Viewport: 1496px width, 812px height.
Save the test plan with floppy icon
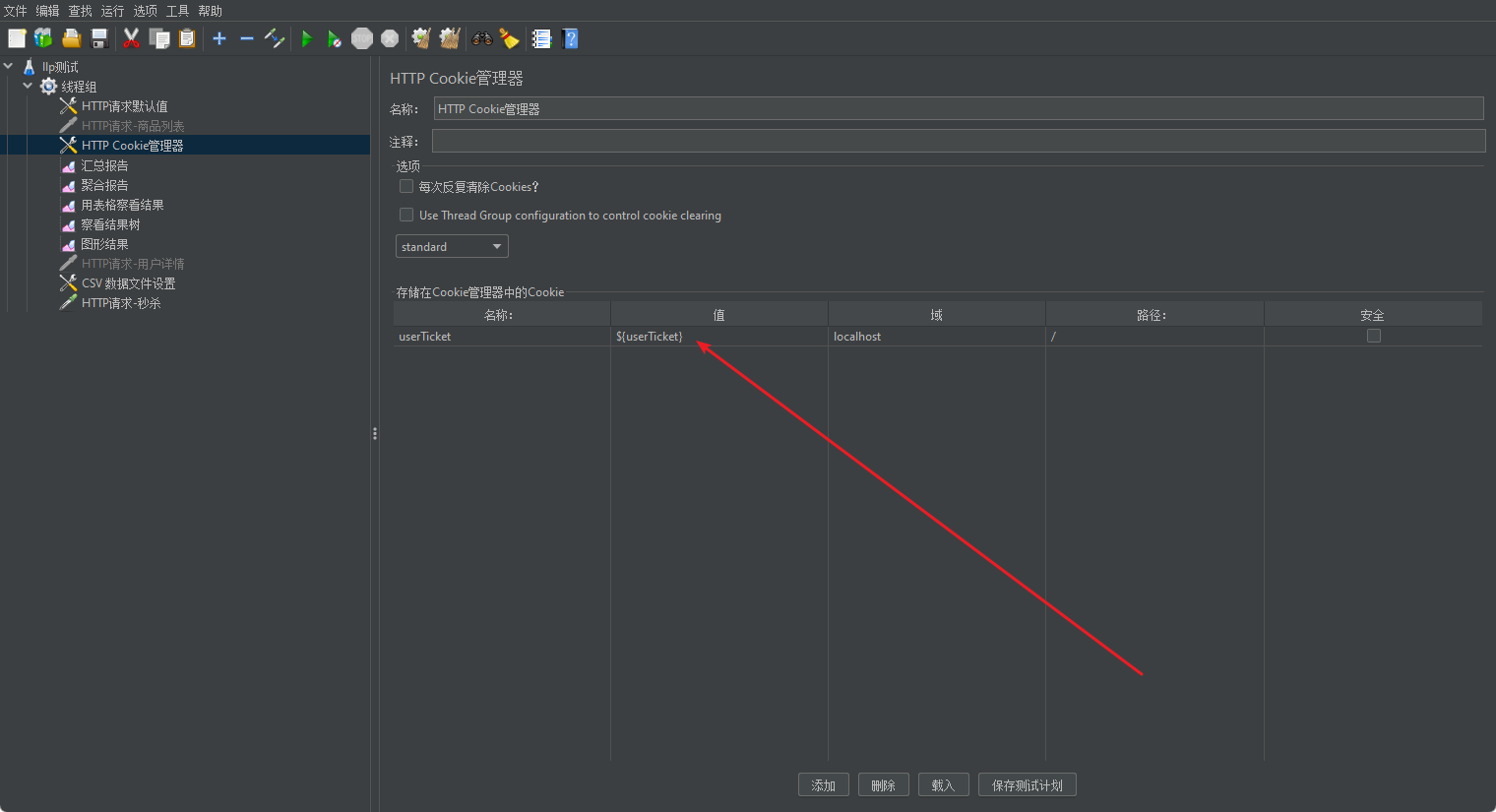pyautogui.click(x=99, y=38)
